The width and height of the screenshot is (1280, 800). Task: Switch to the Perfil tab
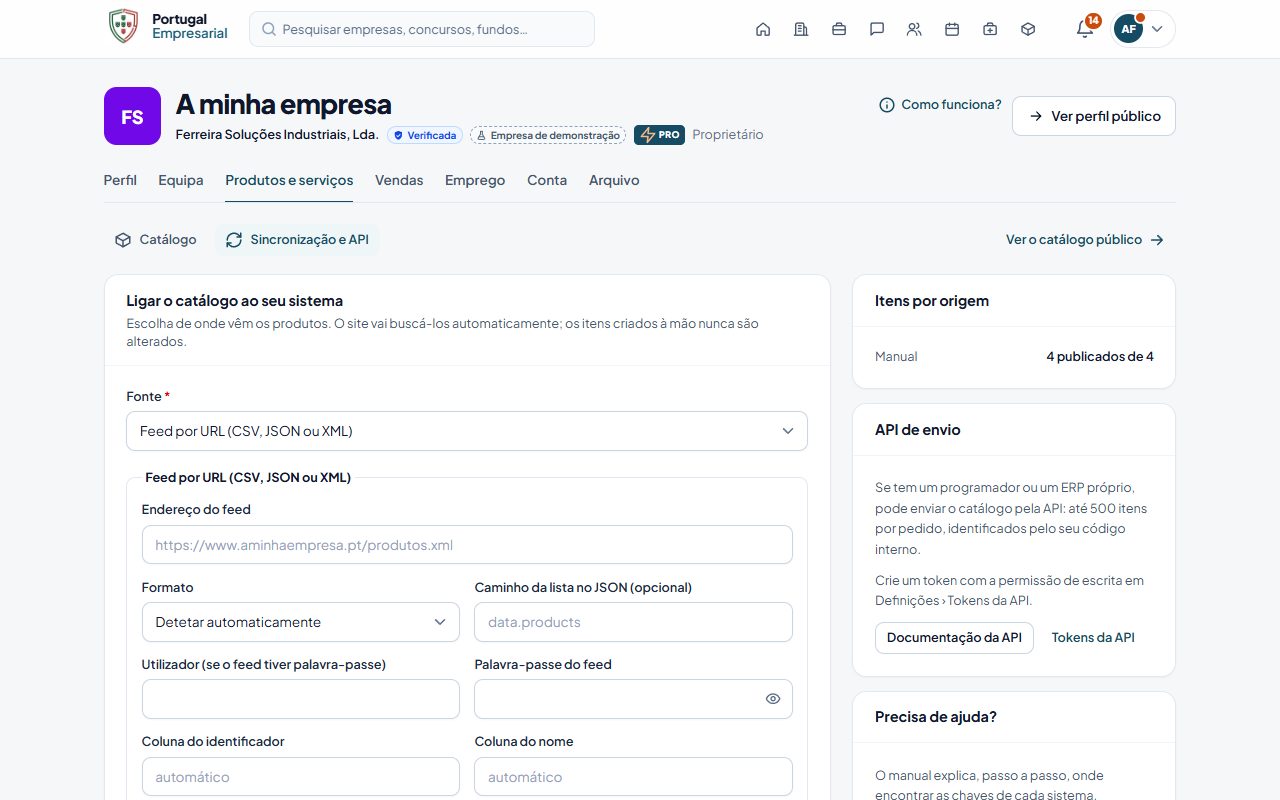click(x=120, y=180)
